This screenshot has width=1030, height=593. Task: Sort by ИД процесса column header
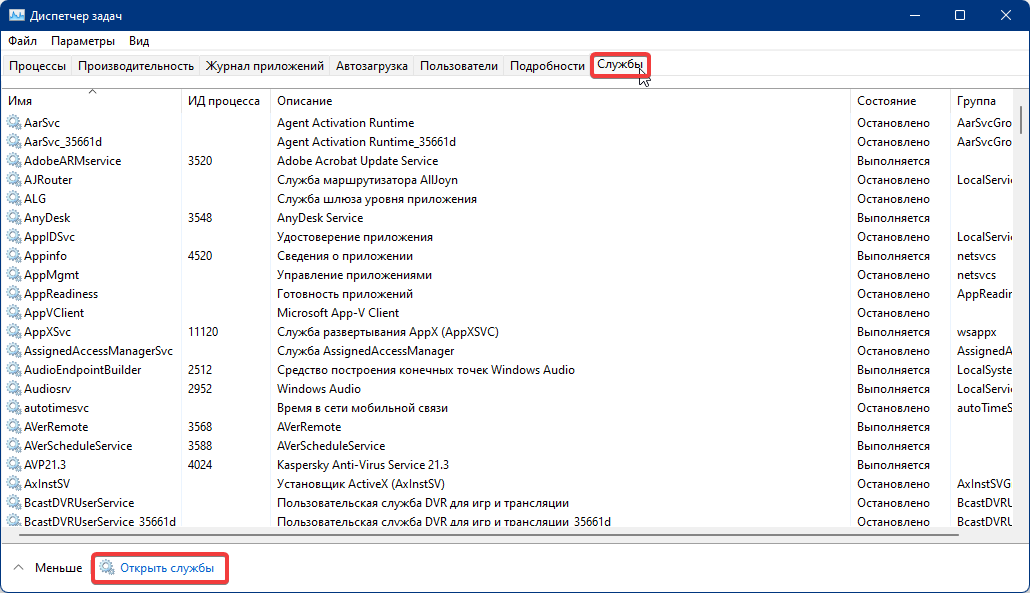click(225, 101)
